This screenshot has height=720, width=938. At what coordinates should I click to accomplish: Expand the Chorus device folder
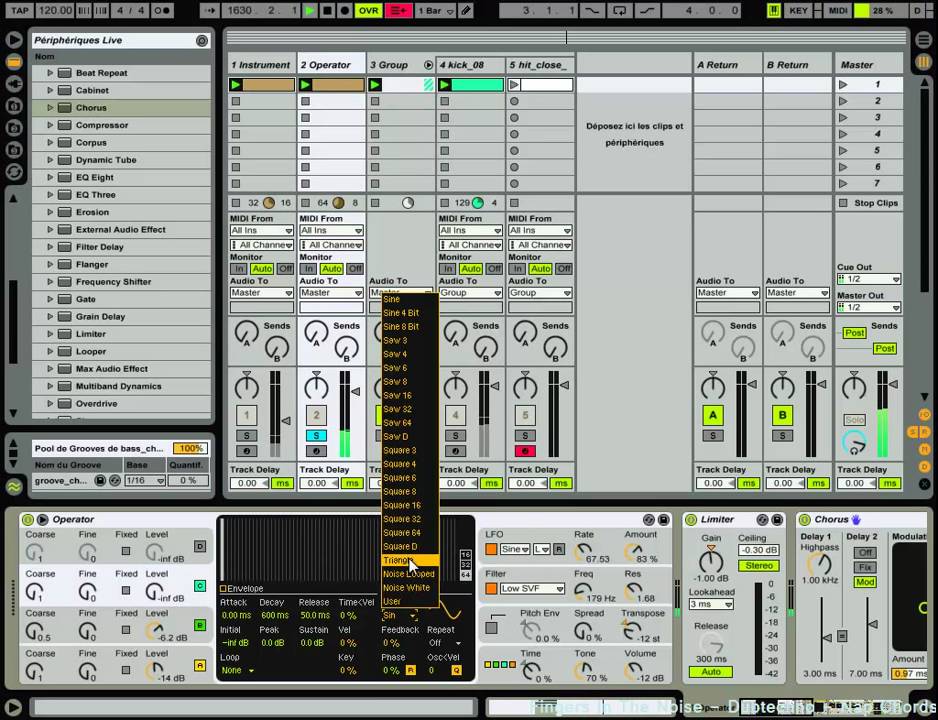coord(50,108)
